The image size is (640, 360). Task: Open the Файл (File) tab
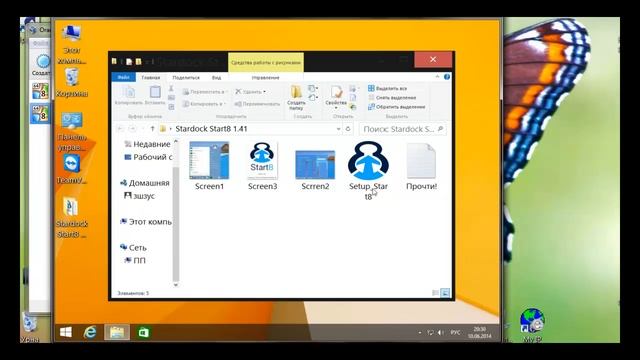pos(124,77)
